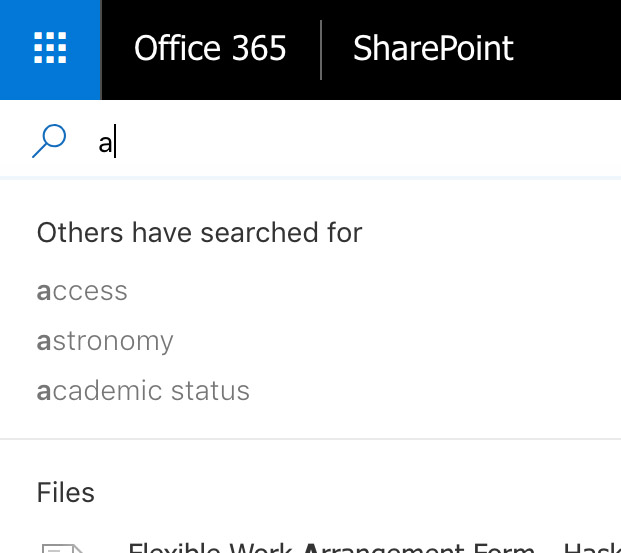This screenshot has height=553, width=621.
Task: Navigate to SharePoint from the top bar
Action: [433, 48]
